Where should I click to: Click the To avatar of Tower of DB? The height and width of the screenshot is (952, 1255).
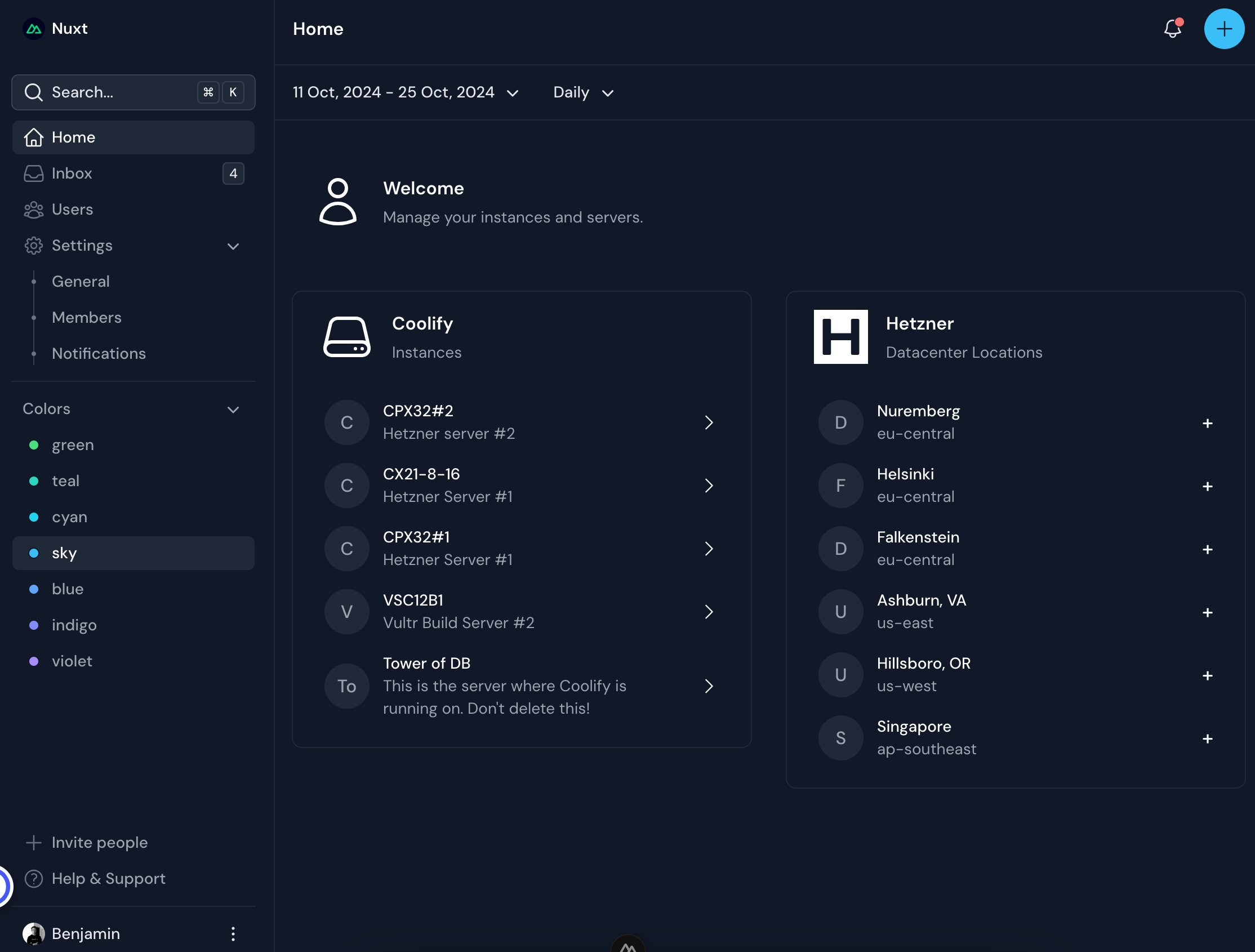click(x=346, y=686)
